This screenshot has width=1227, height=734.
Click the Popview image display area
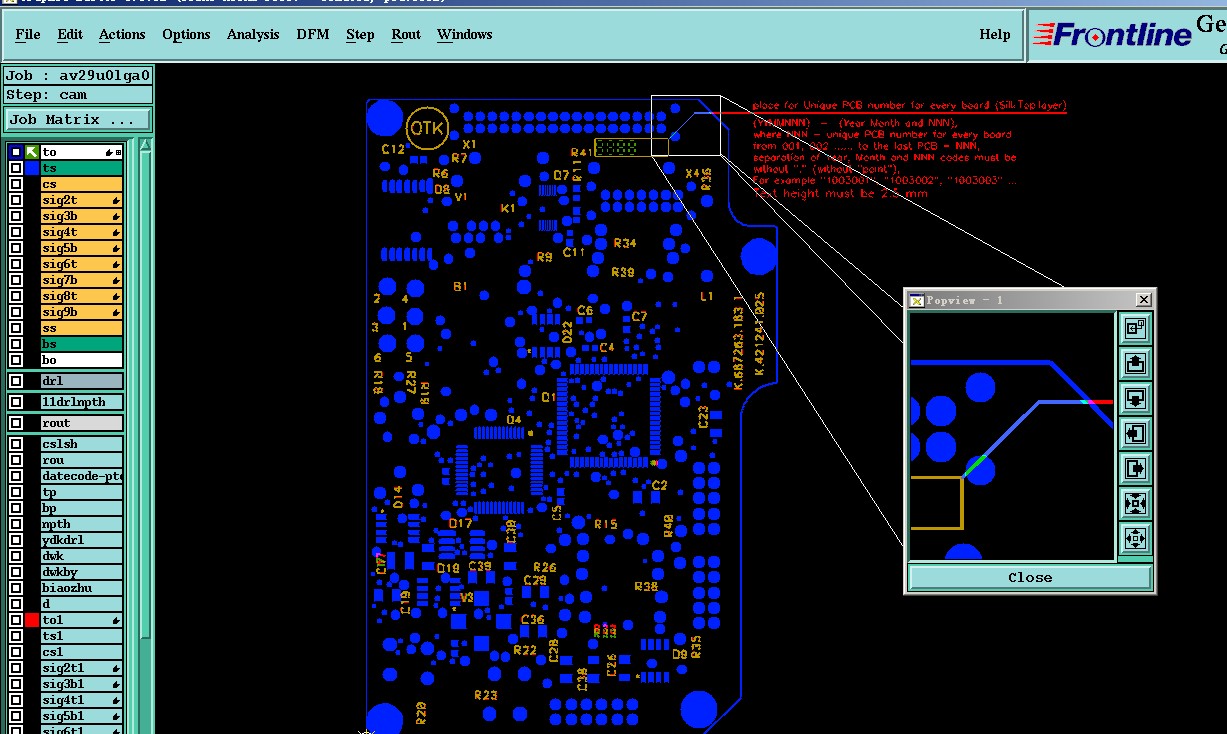[x=1011, y=436]
